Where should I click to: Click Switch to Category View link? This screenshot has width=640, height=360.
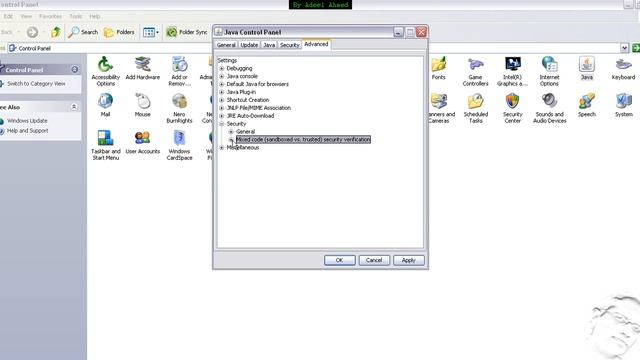point(36,84)
